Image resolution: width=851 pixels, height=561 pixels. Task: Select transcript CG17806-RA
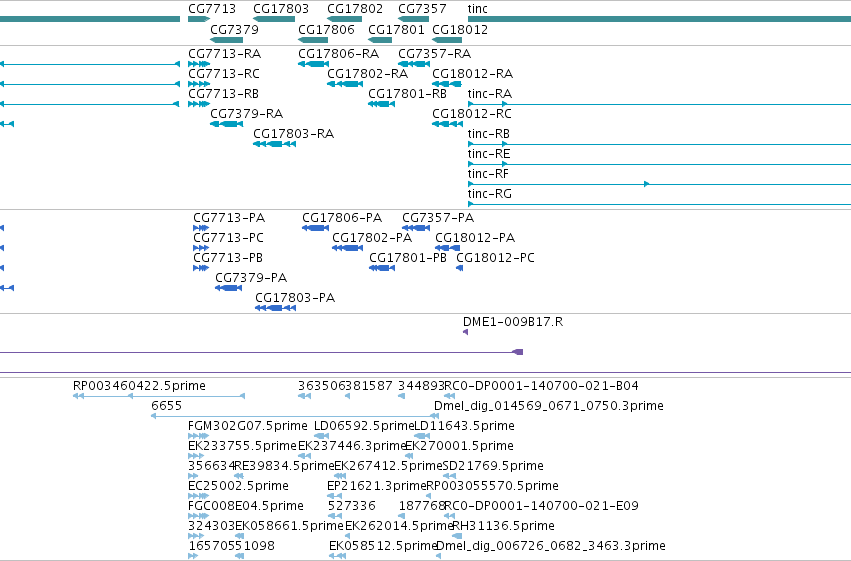click(x=338, y=54)
